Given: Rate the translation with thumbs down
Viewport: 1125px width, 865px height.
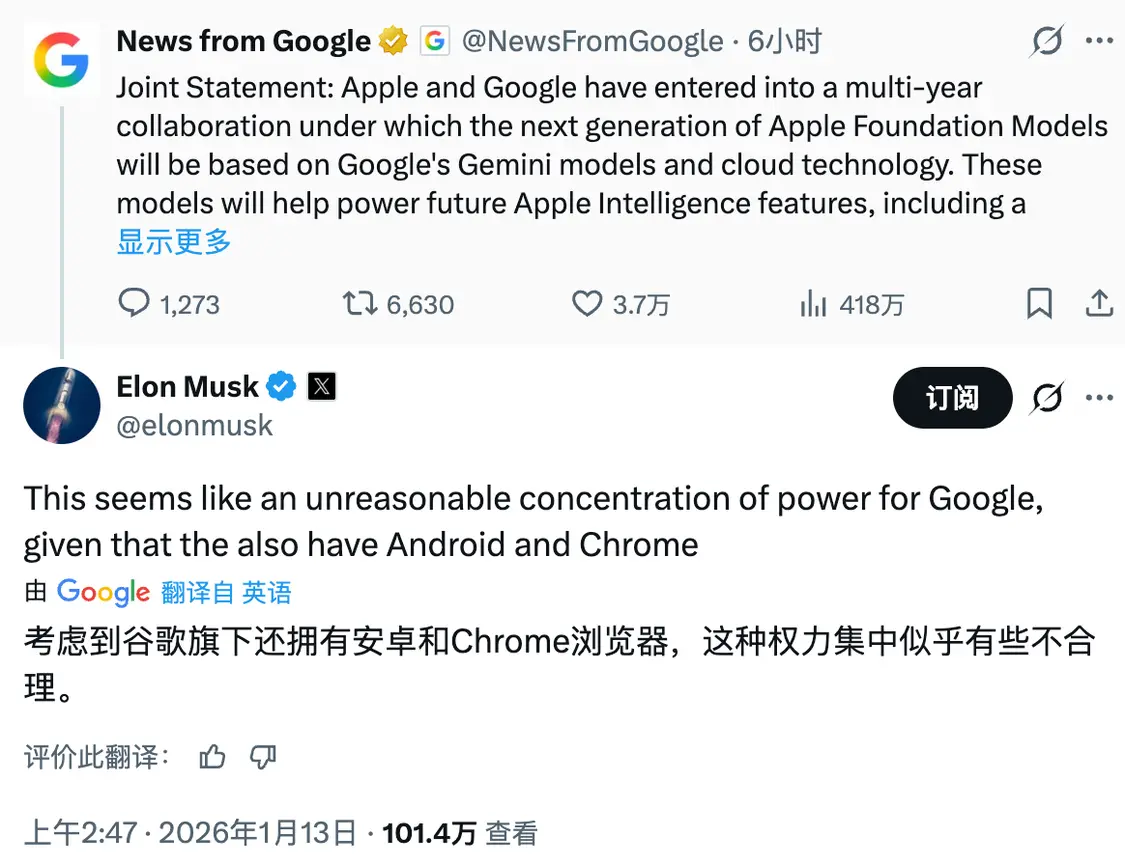Looking at the screenshot, I should click(262, 757).
